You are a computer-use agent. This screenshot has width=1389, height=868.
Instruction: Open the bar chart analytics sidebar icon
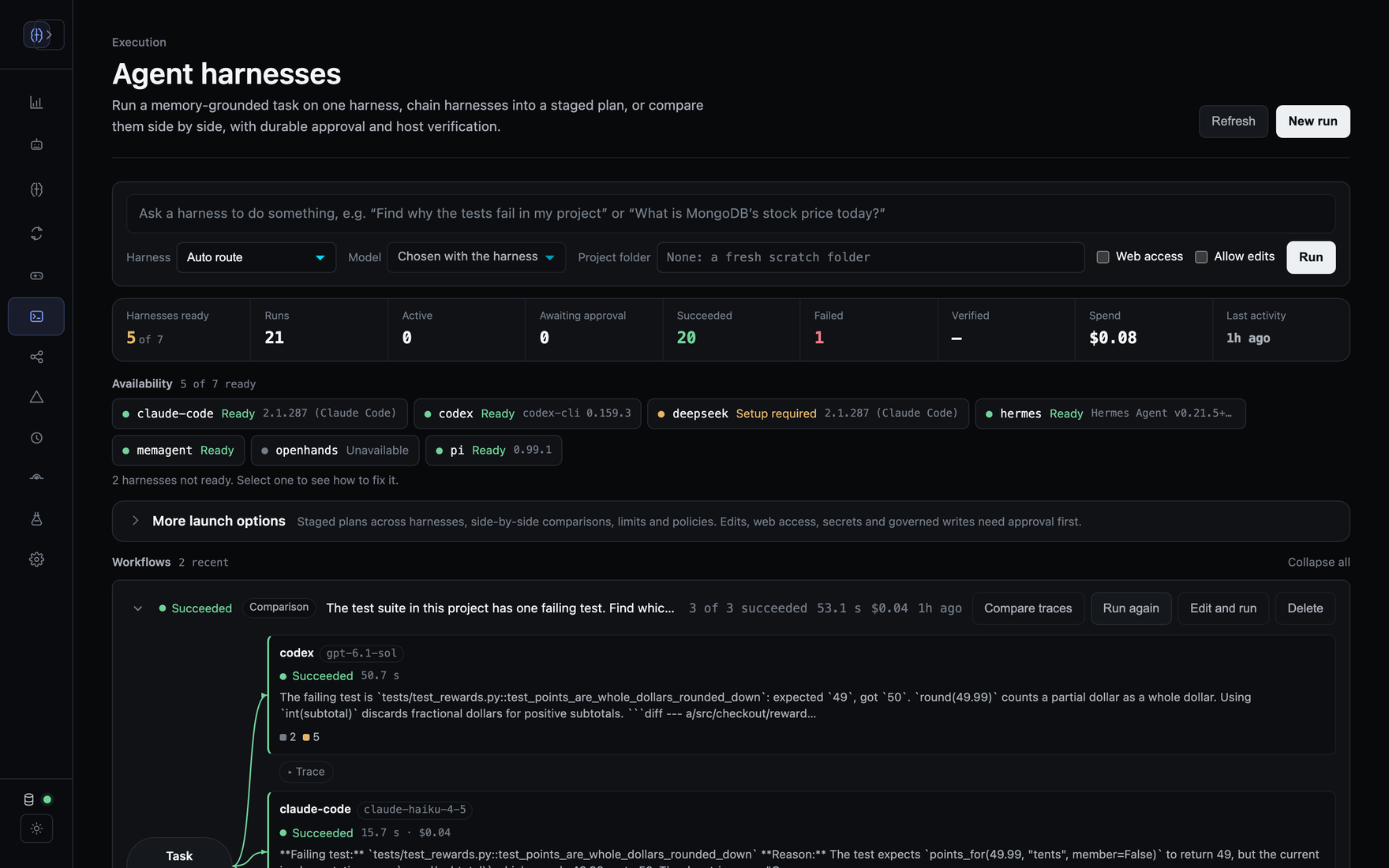pos(36,103)
